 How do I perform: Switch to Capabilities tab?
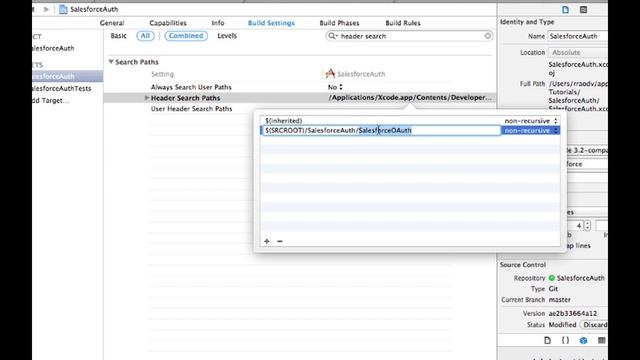point(168,23)
